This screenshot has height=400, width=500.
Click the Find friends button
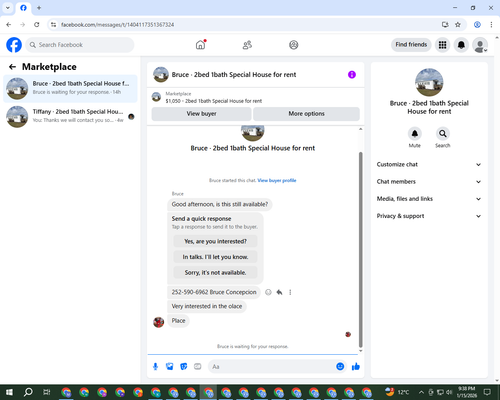tap(411, 45)
